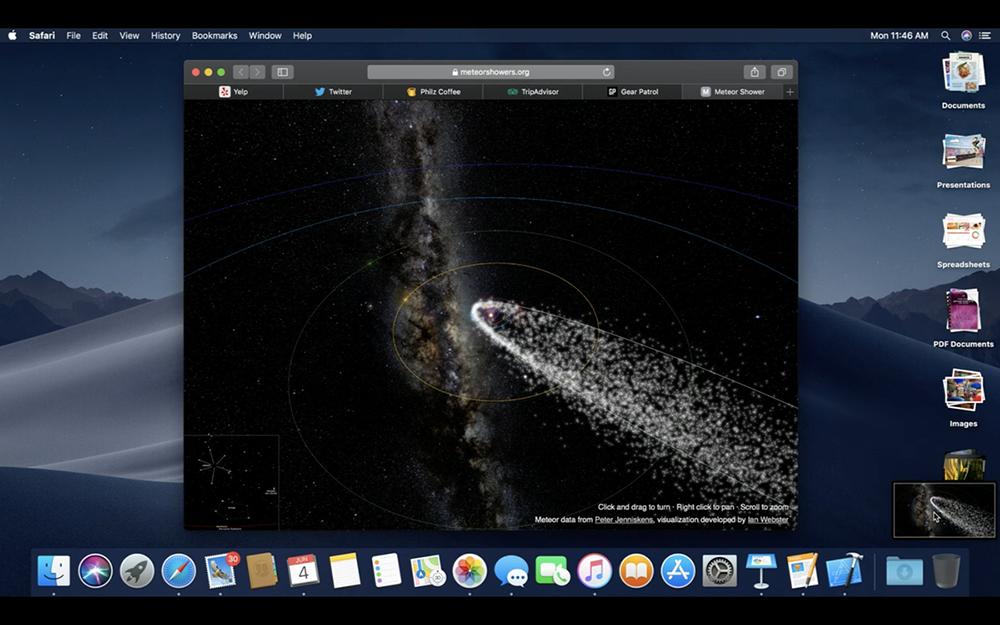Open the History menu
Viewport: 1000px width, 625px height.
click(x=165, y=35)
